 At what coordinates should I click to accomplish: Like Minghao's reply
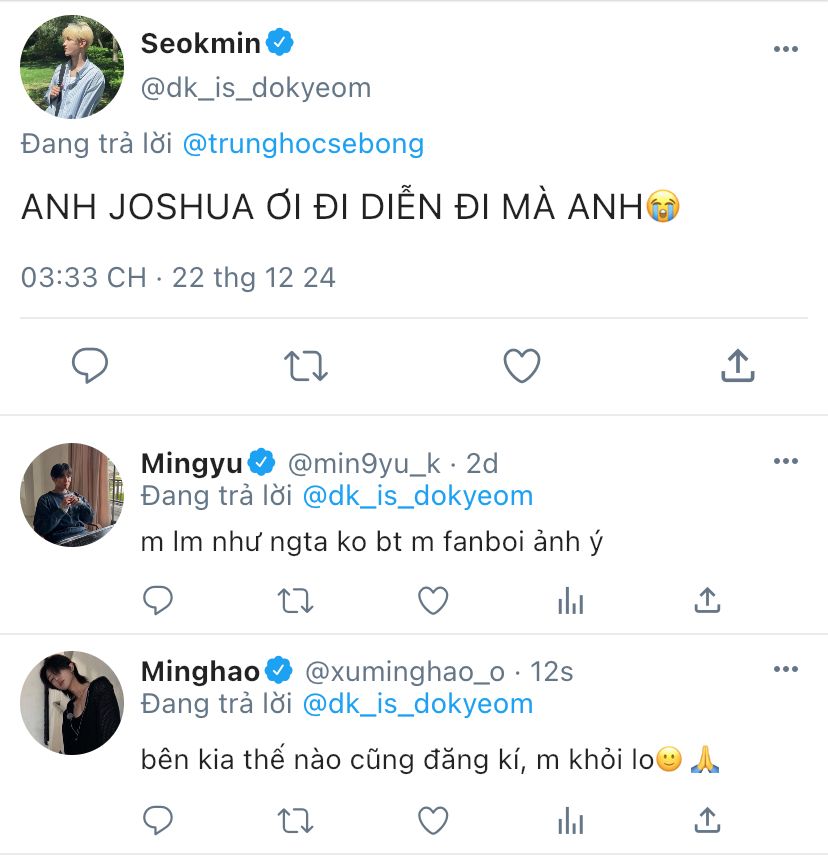pyautogui.click(x=432, y=821)
